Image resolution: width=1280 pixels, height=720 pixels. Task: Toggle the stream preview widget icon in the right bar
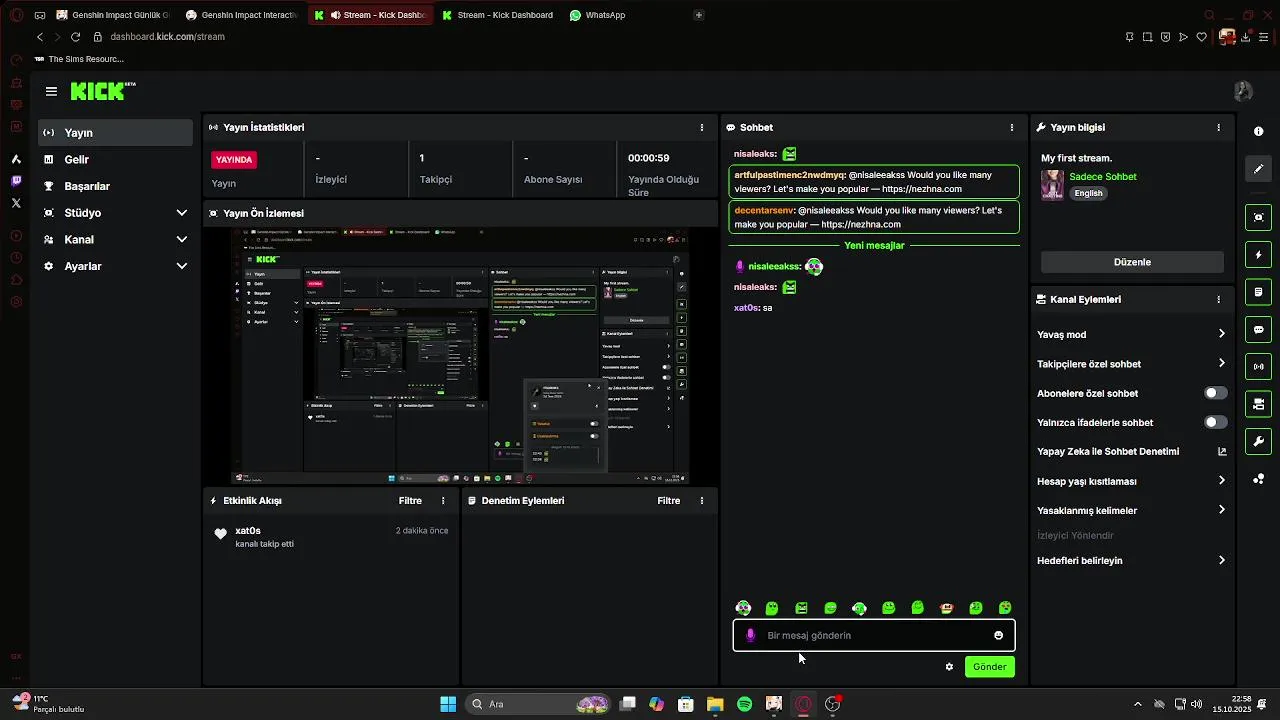pos(1258,217)
